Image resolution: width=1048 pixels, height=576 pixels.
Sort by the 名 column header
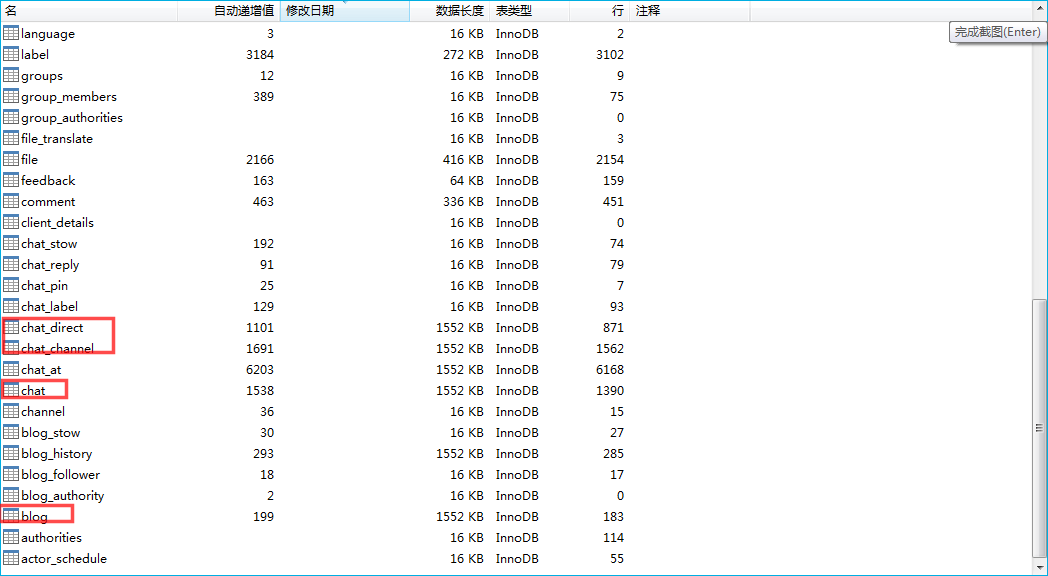tap(88, 10)
